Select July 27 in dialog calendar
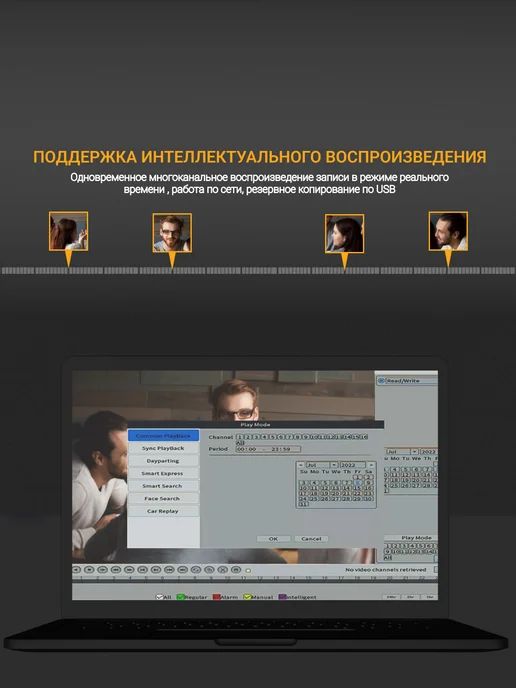The height and width of the screenshot is (688, 516). point(336,499)
